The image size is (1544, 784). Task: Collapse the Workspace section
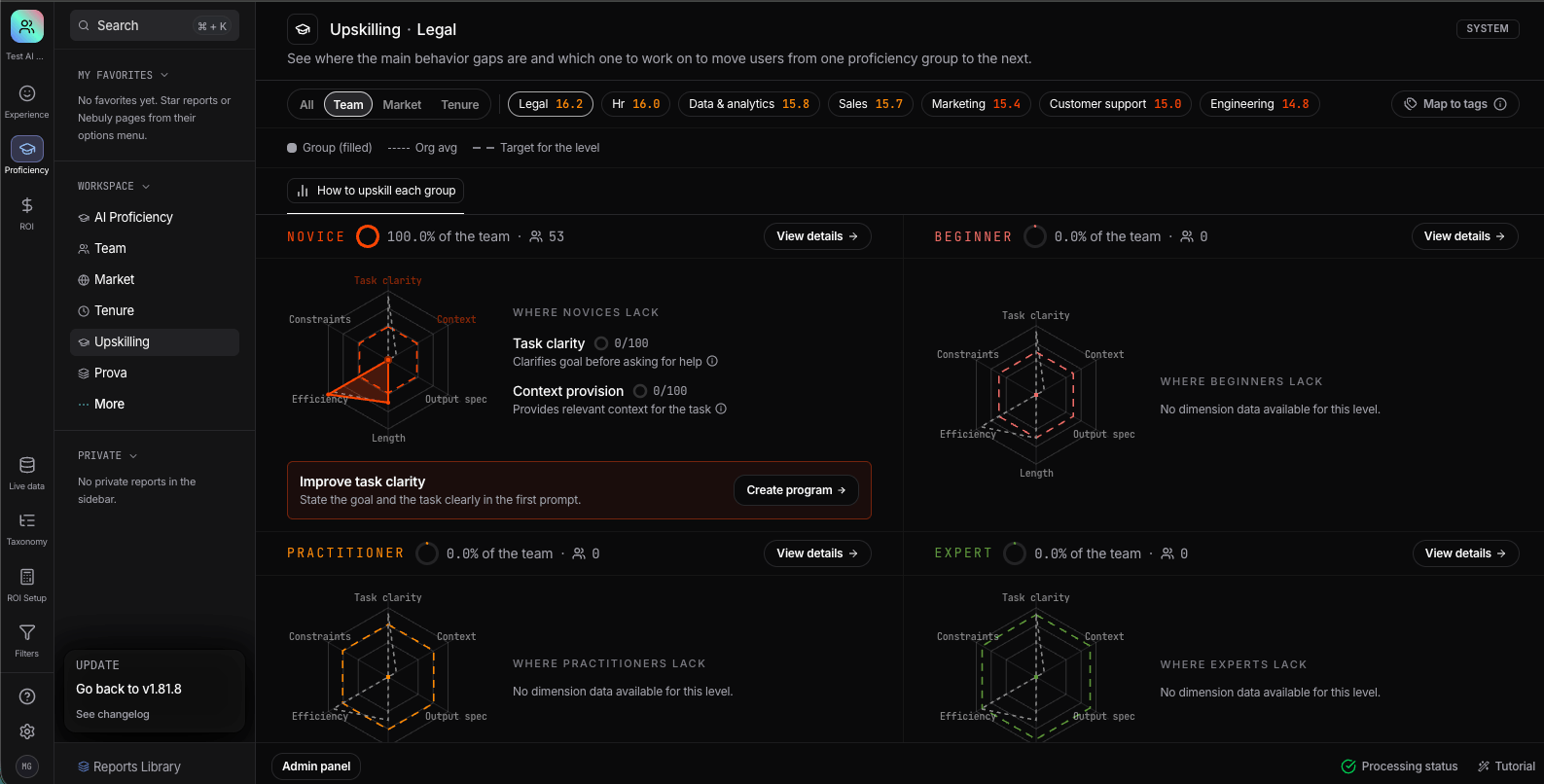[x=114, y=186]
